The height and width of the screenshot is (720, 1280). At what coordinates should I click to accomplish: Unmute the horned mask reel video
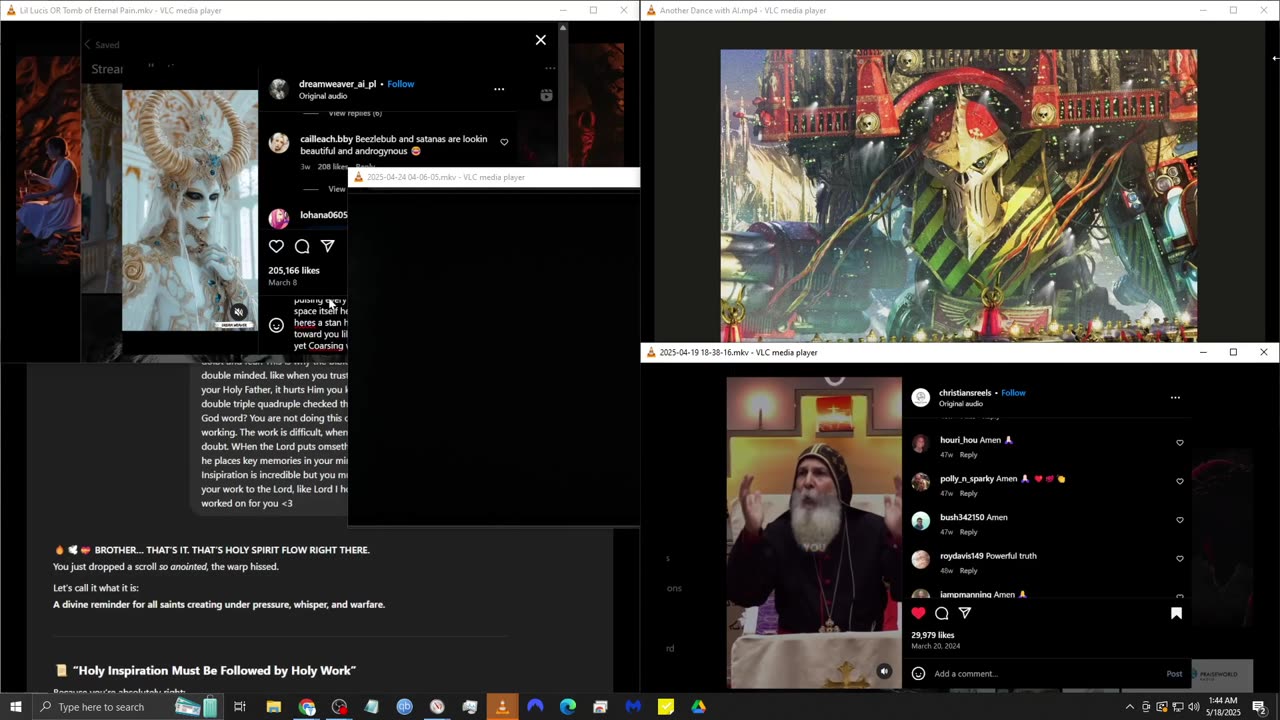(x=238, y=312)
